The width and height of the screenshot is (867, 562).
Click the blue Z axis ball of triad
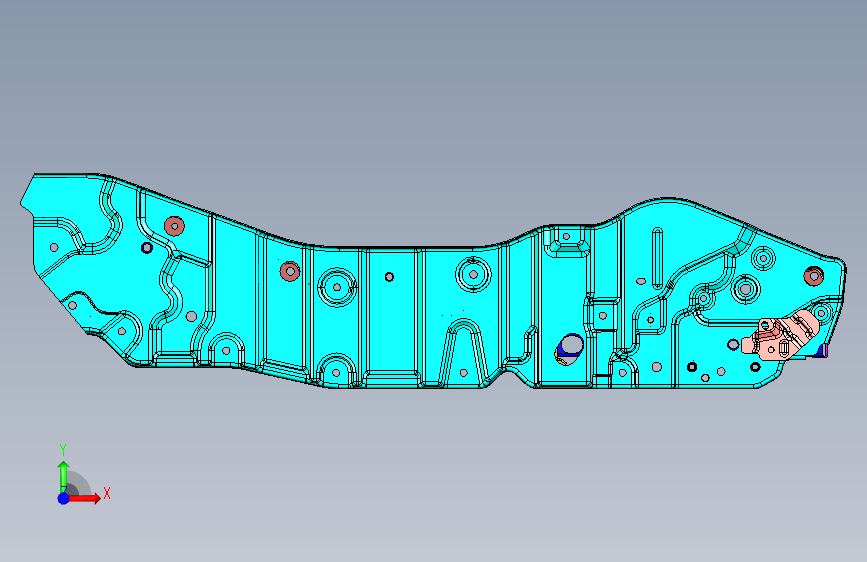click(x=64, y=498)
